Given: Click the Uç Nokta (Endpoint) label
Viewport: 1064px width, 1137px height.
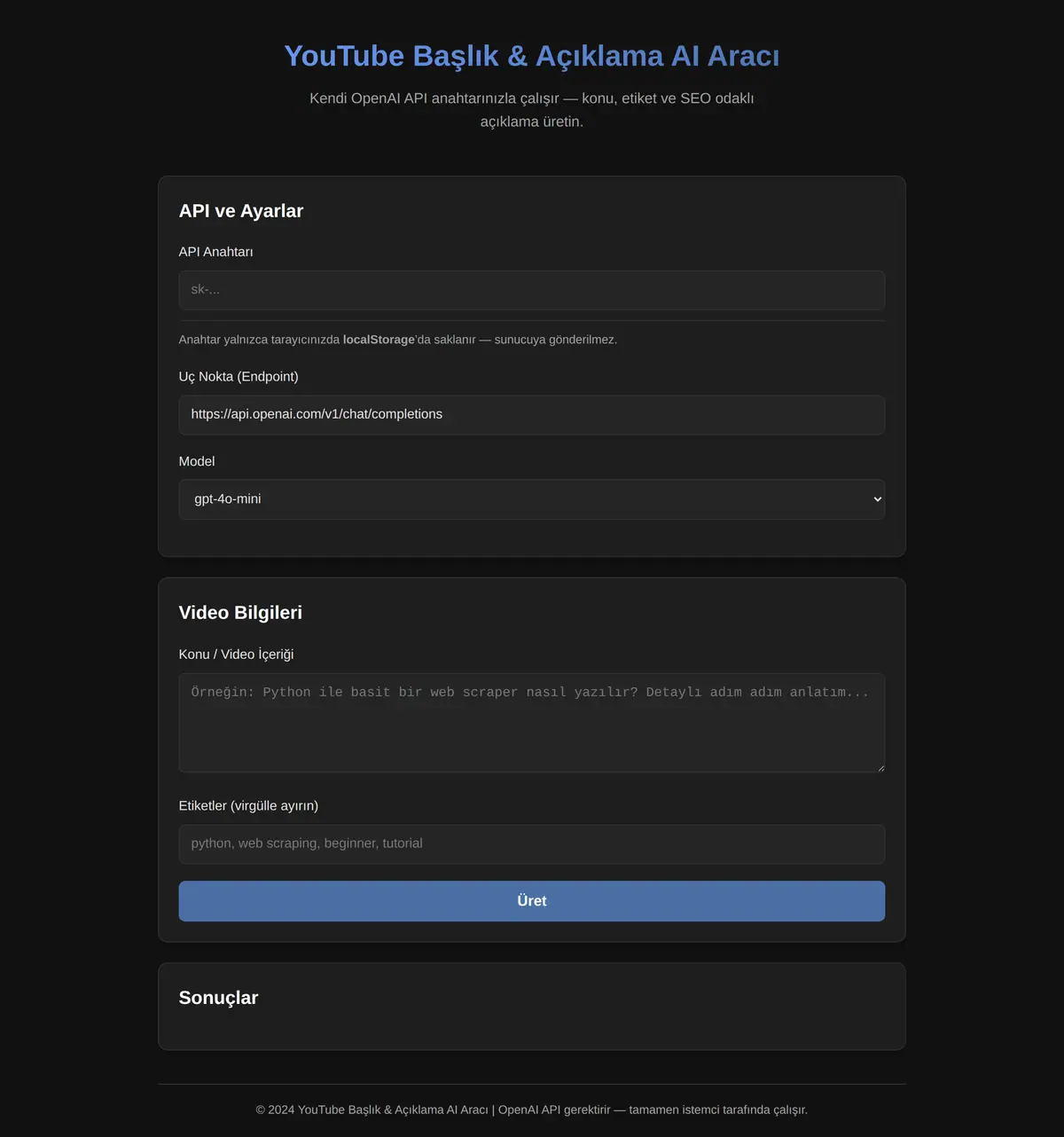Looking at the screenshot, I should click(x=239, y=377).
